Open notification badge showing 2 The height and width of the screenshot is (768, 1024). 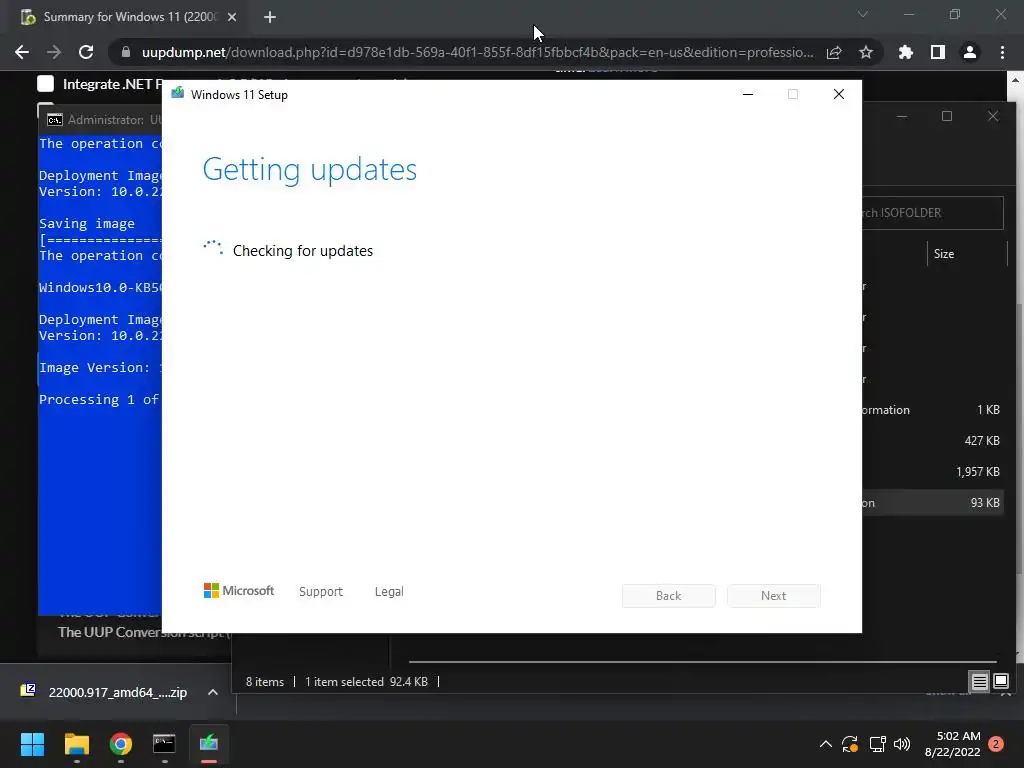point(996,744)
